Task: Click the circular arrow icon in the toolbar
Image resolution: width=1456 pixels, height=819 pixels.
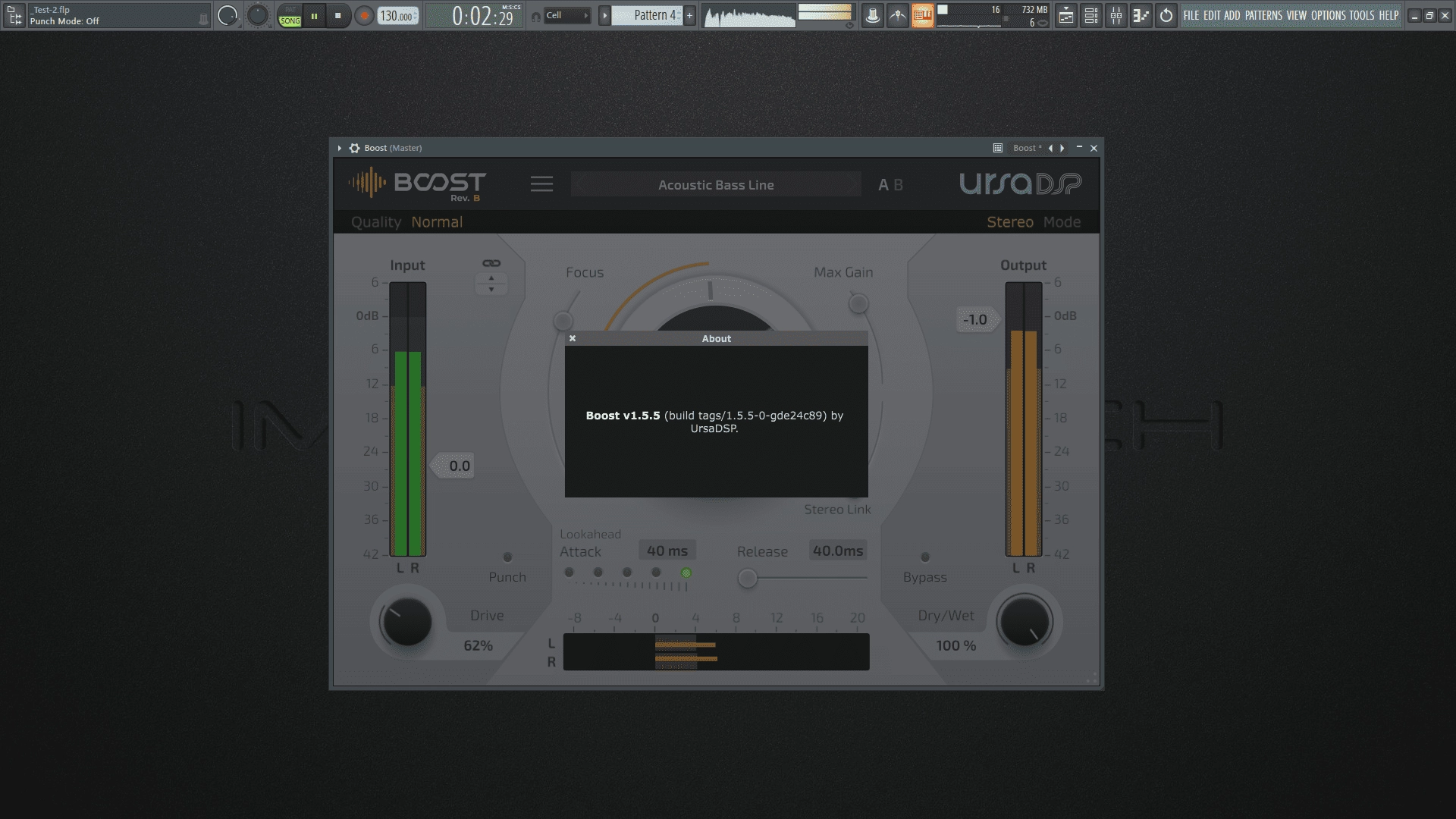Action: pos(1166,15)
